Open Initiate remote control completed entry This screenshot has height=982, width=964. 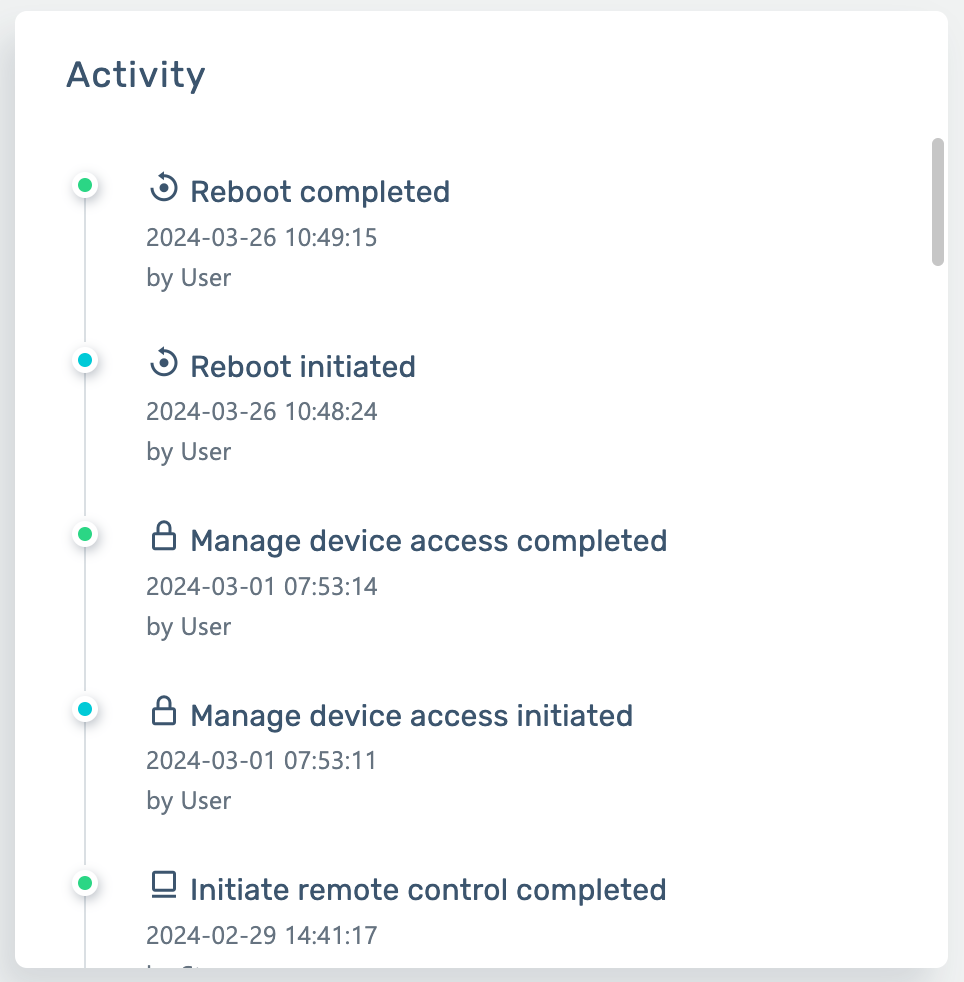point(428,890)
